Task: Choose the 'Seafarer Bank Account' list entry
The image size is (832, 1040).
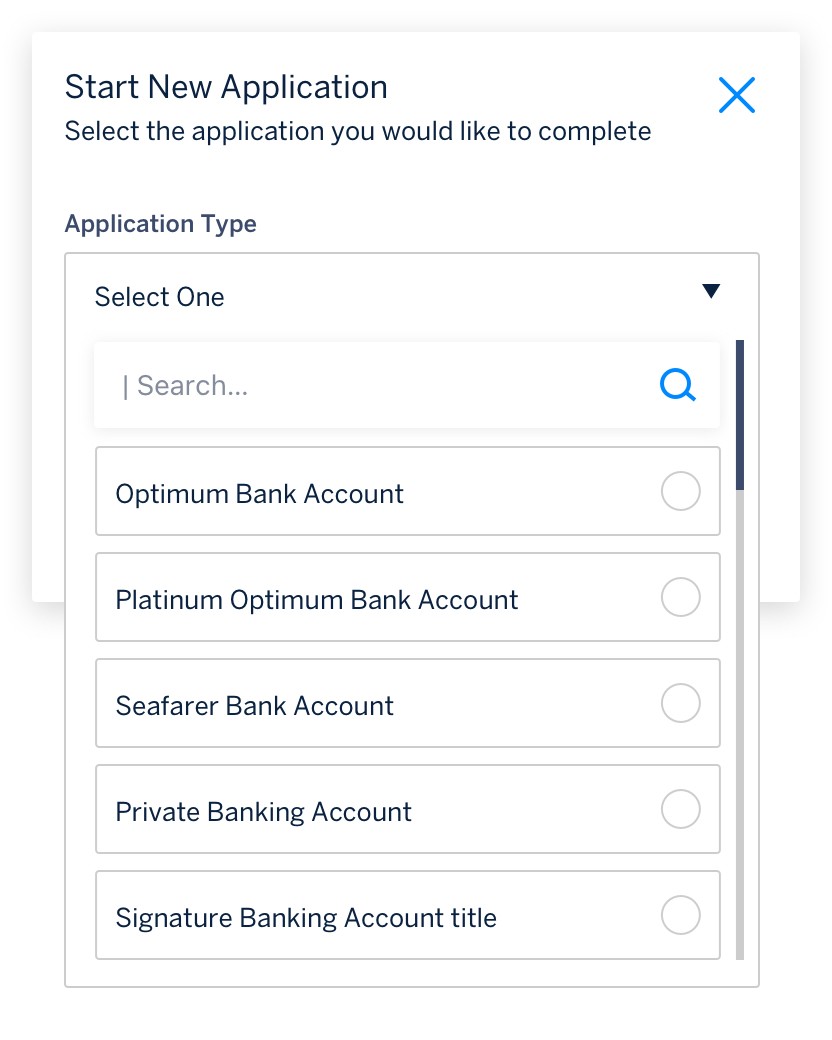Action: (x=255, y=706)
